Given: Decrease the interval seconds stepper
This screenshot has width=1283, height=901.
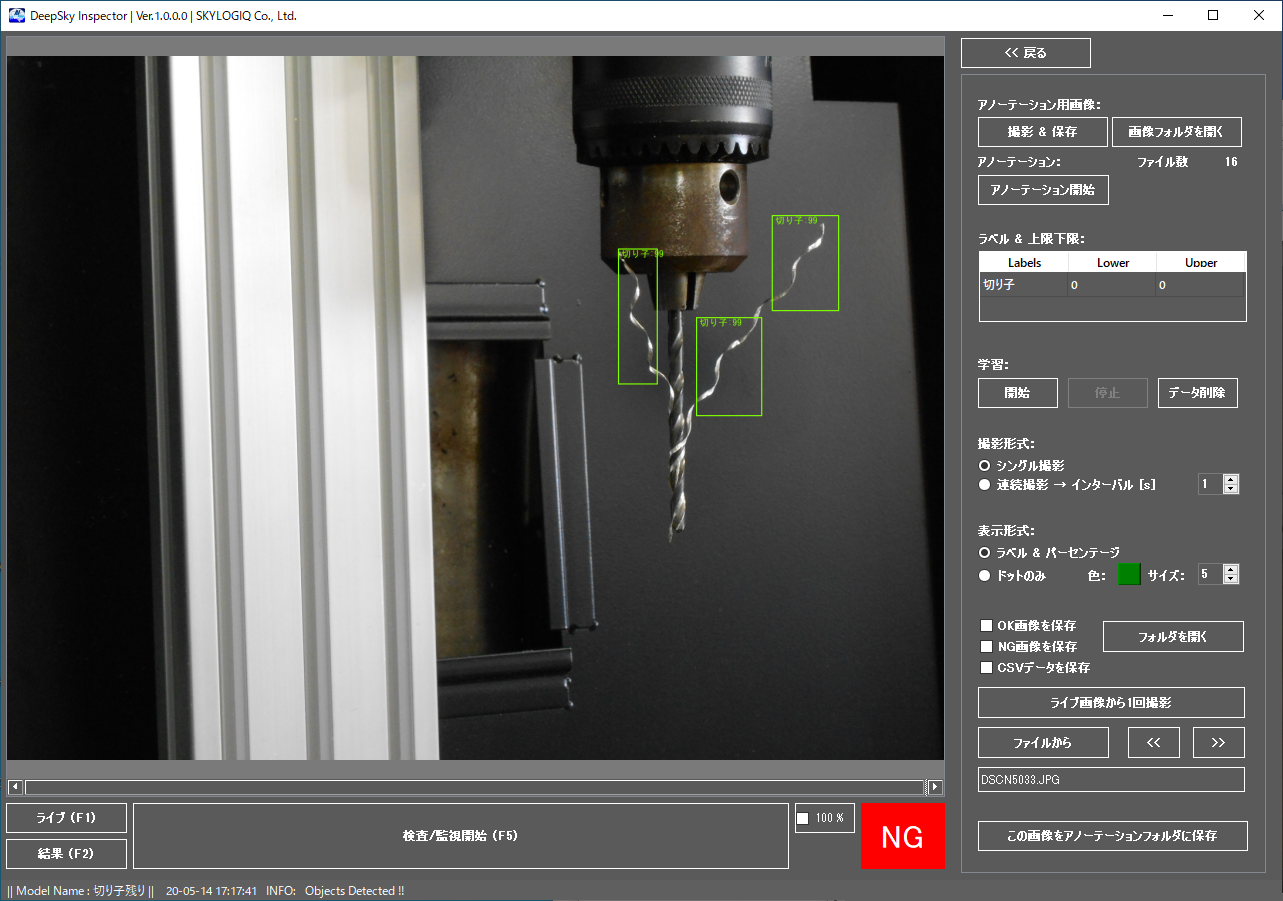Looking at the screenshot, I should pos(1231,490).
